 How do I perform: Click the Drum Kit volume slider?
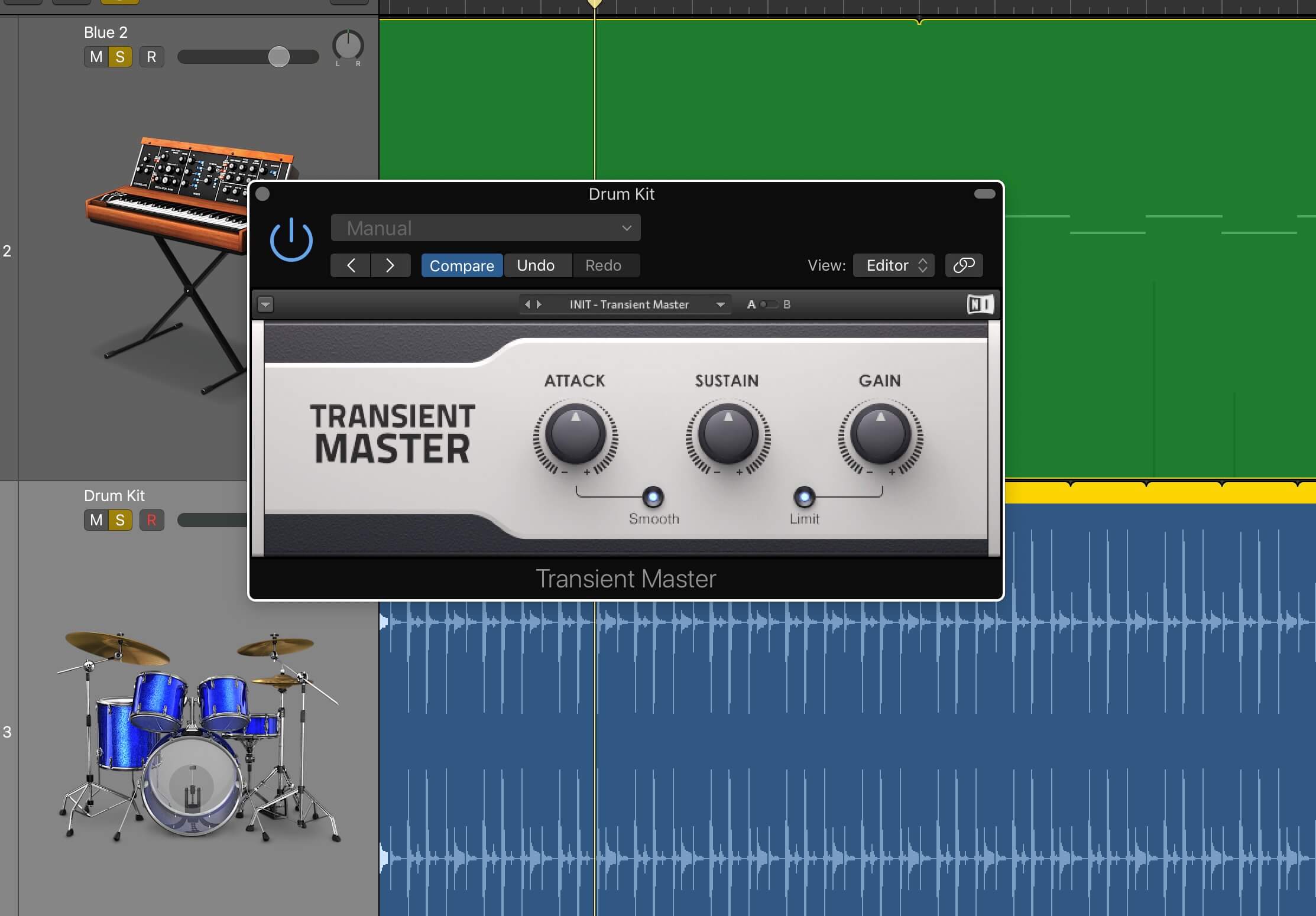(212, 520)
